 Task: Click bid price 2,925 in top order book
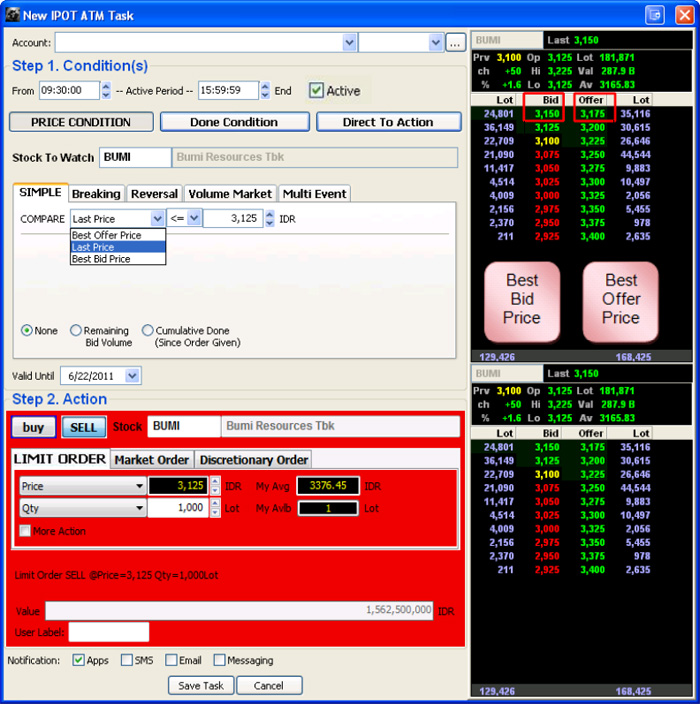tap(547, 236)
